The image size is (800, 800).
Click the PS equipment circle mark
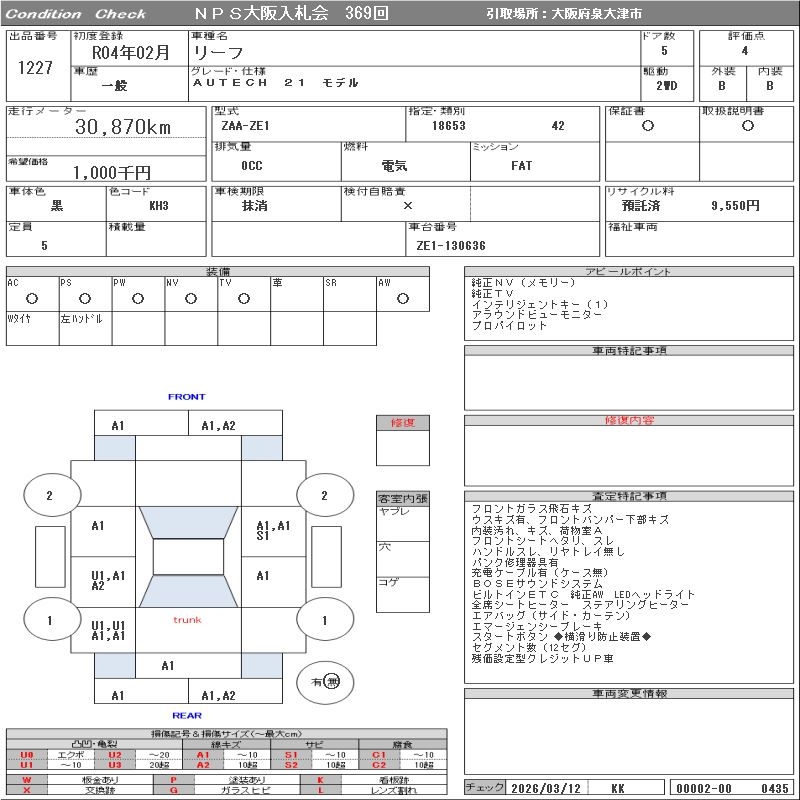[x=85, y=298]
